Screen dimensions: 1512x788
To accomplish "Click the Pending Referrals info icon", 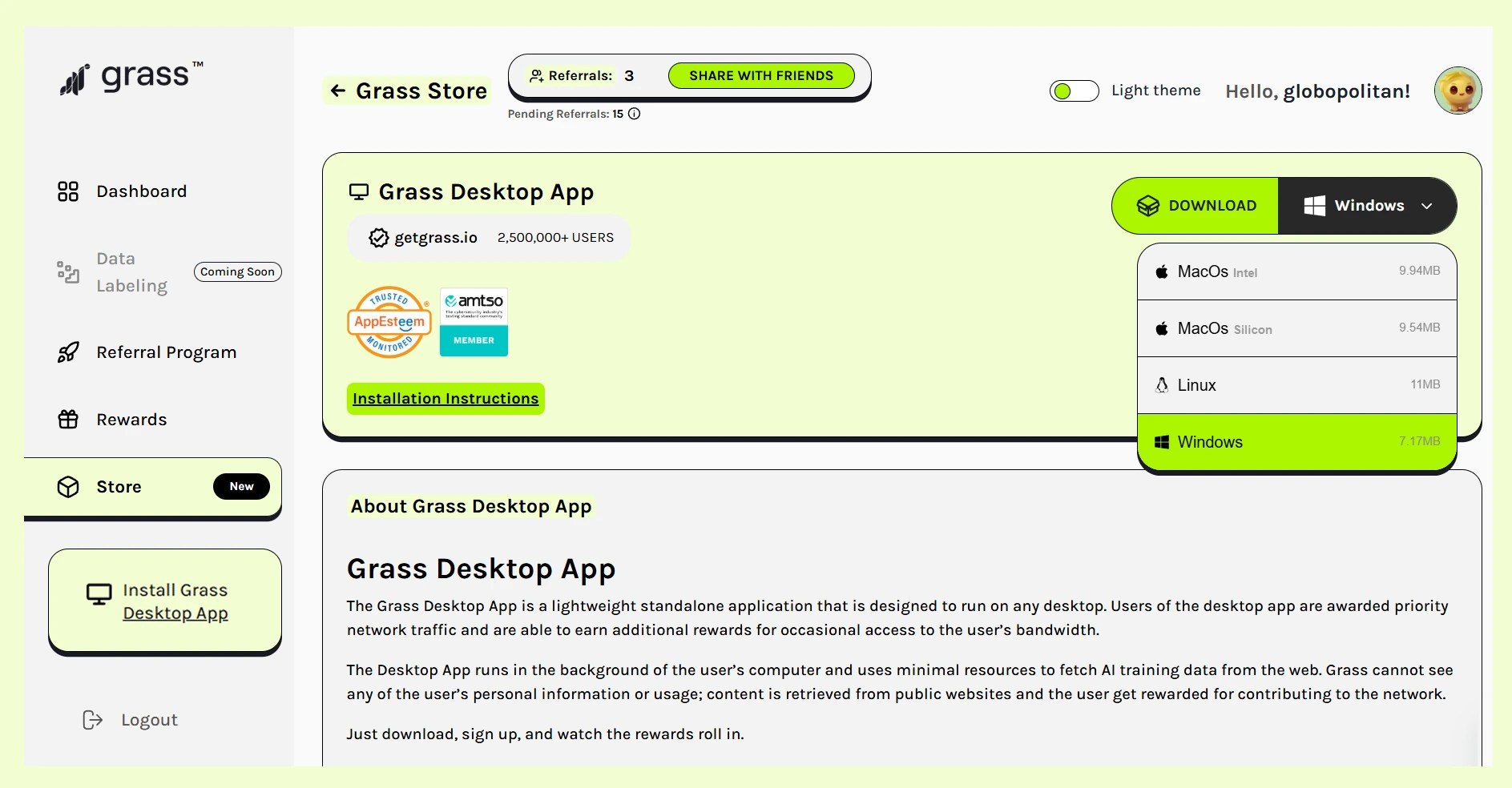I will point(635,114).
